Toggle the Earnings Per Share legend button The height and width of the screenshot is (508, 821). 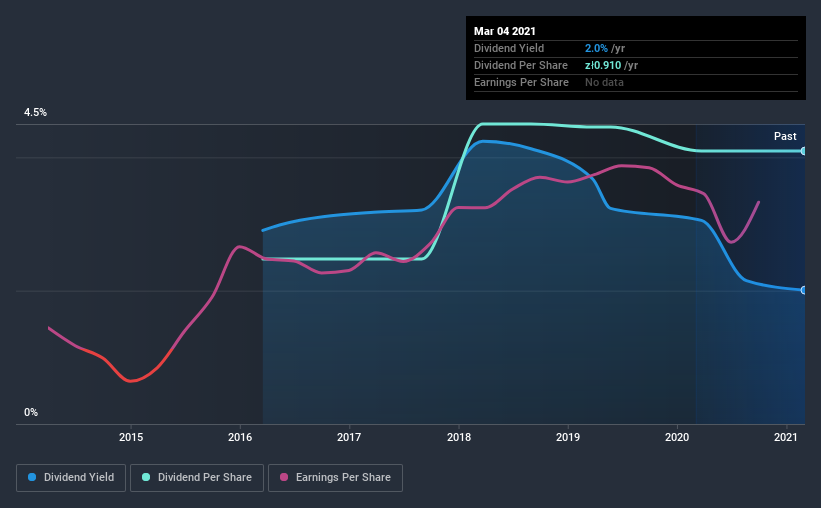pyautogui.click(x=335, y=478)
